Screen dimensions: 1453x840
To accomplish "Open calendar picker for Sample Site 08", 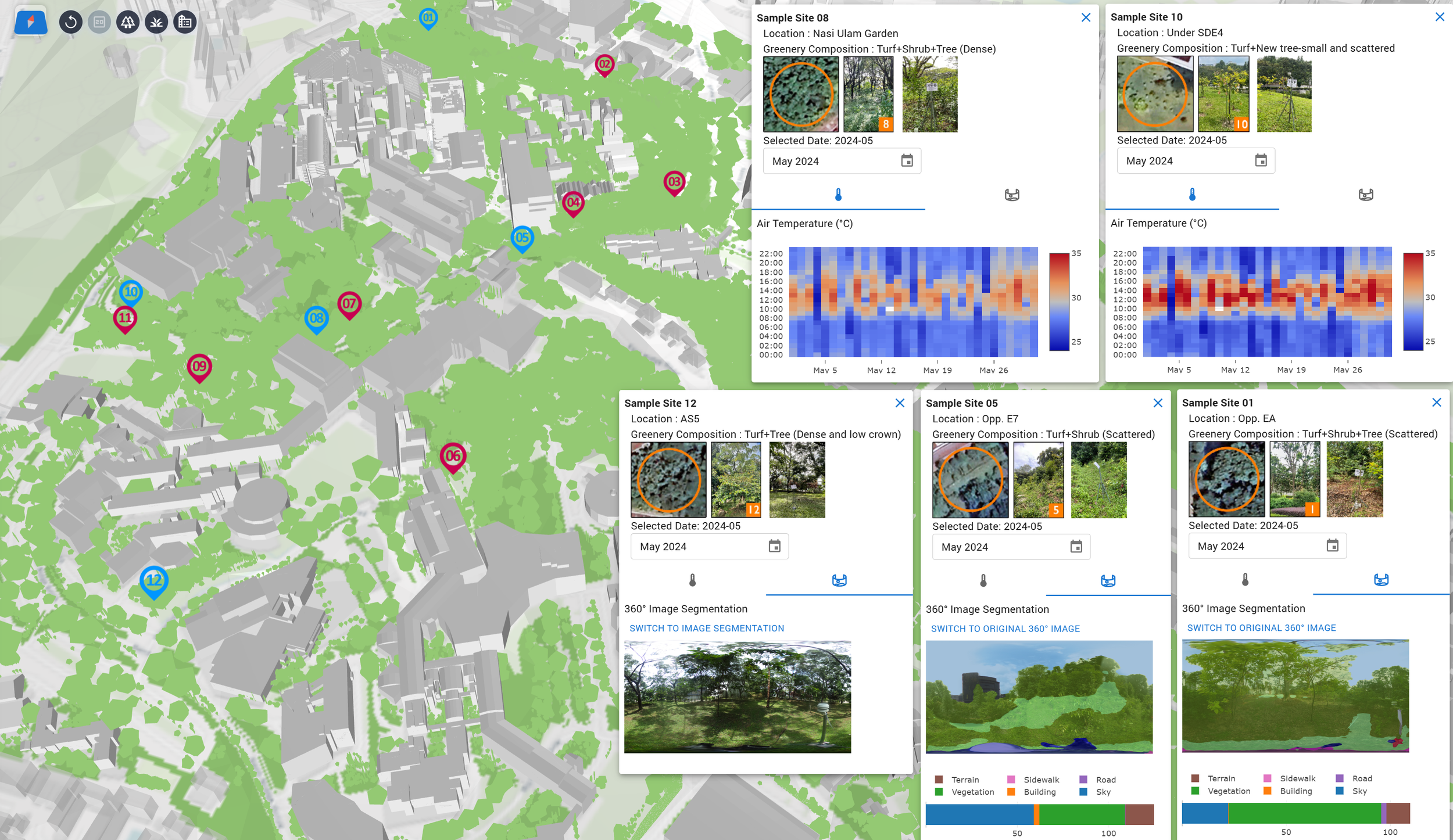I will coord(907,161).
